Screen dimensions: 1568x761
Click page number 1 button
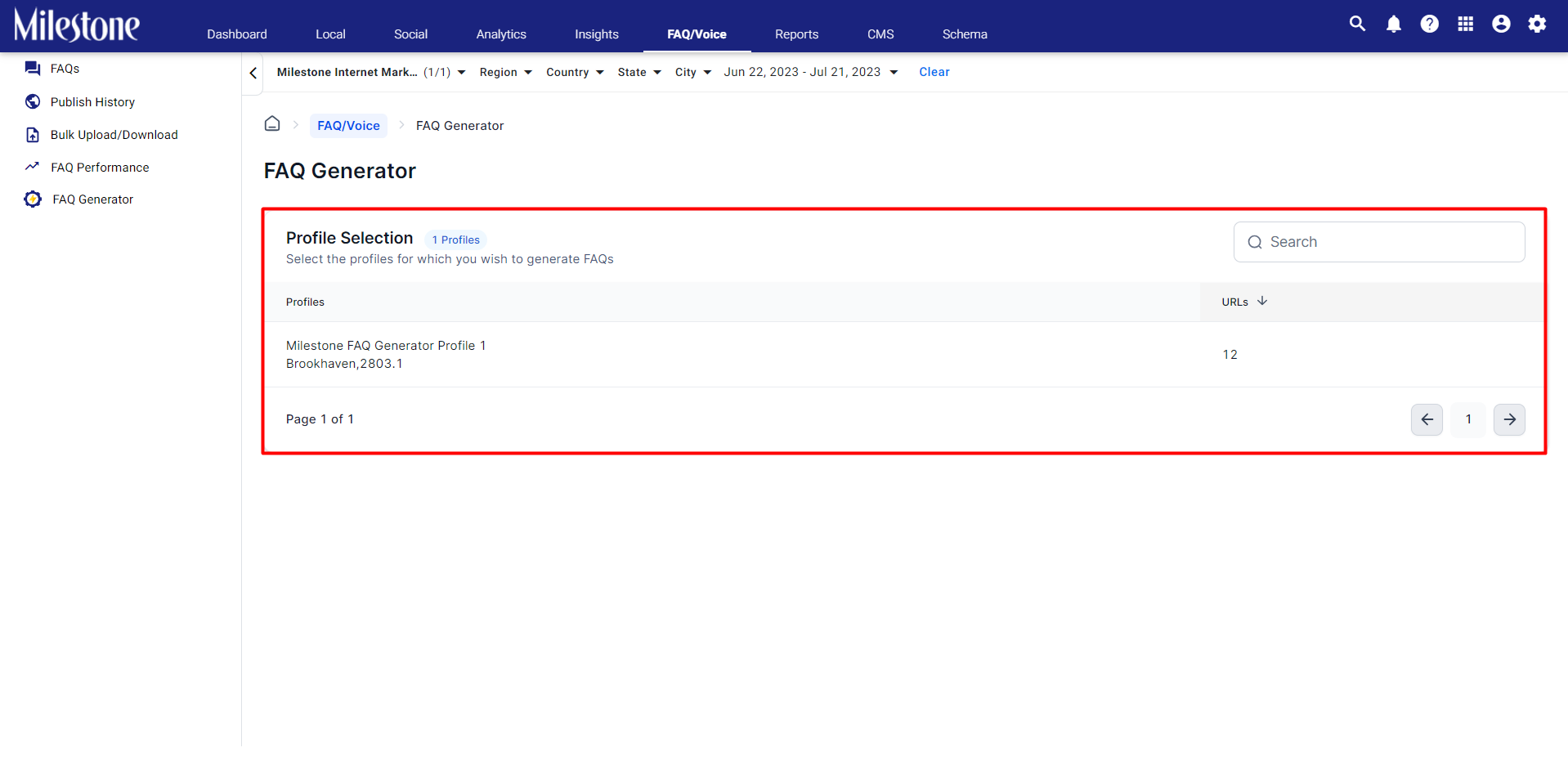1468,419
